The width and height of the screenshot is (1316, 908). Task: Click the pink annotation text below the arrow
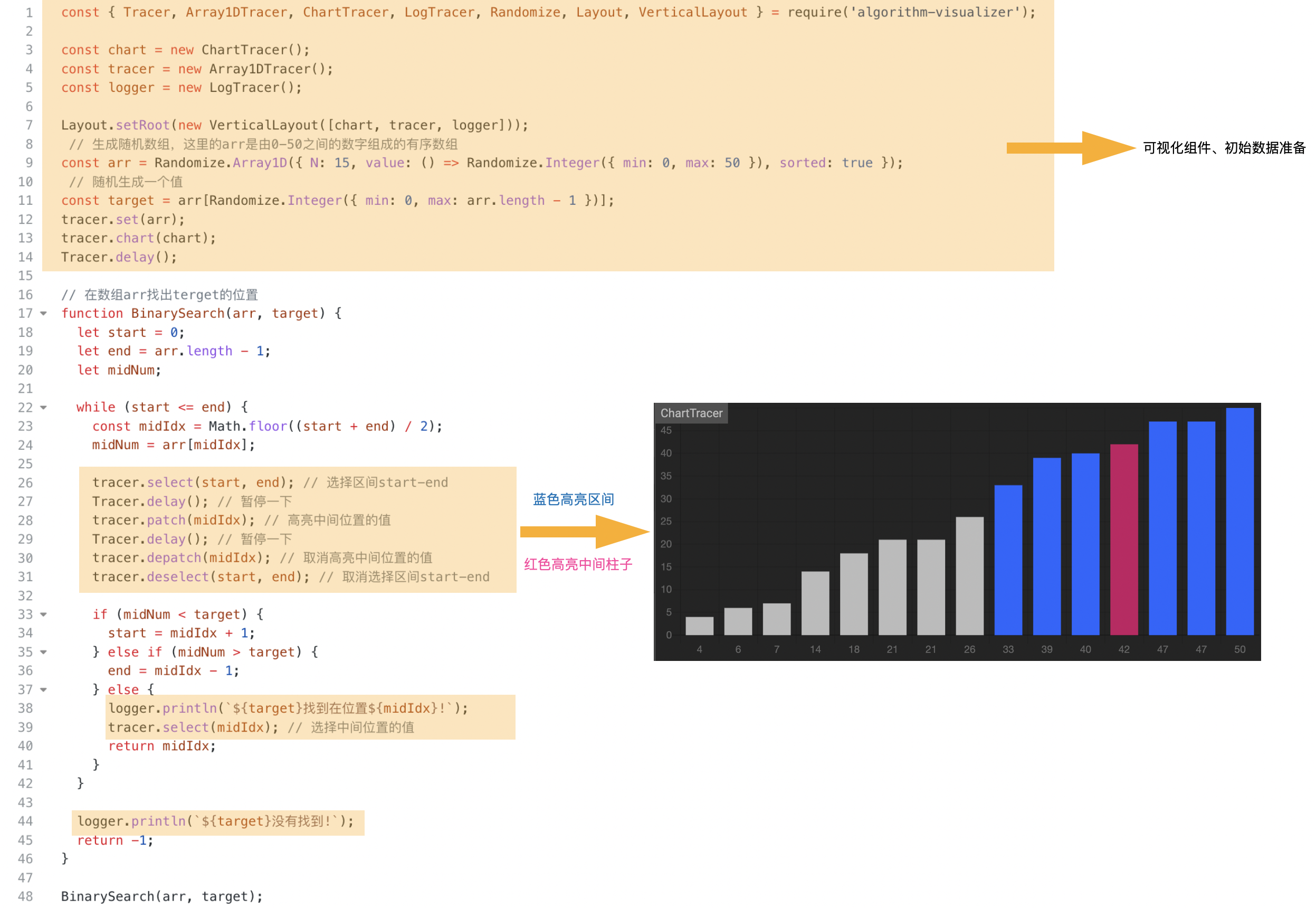tap(578, 565)
